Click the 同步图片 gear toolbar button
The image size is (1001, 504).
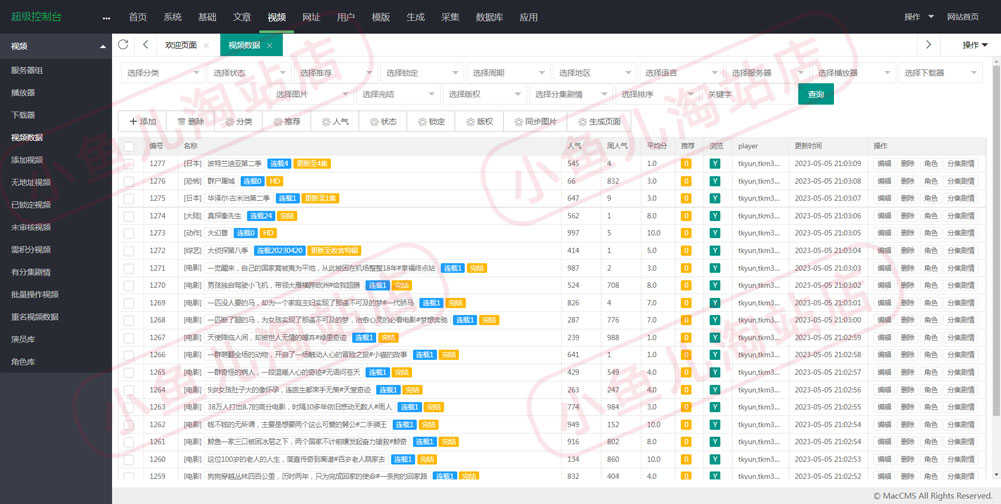pyautogui.click(x=535, y=121)
